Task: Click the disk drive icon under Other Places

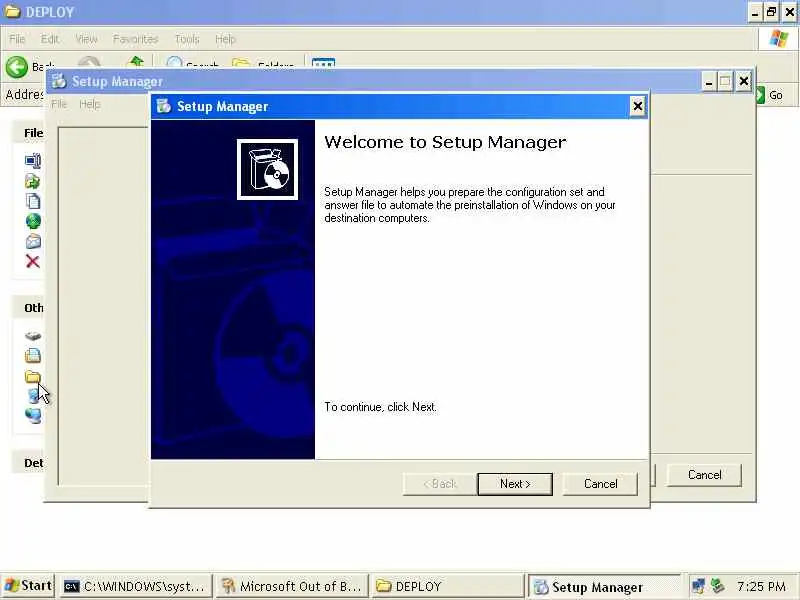Action: 33,336
